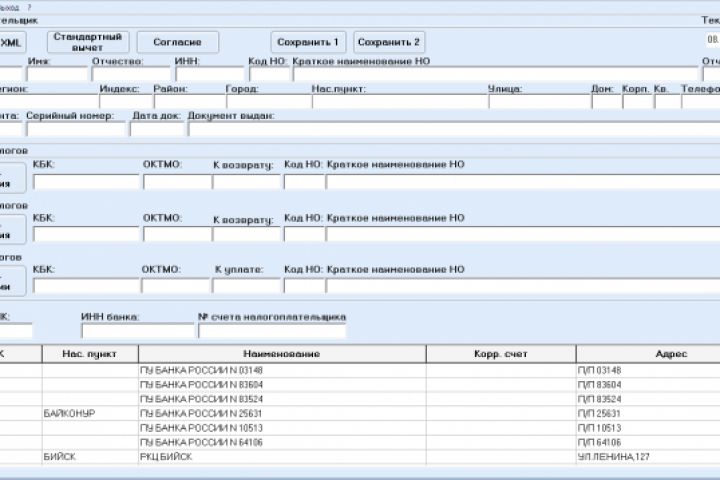The width and height of the screenshot is (720, 480).
Task: Click into the Город field
Action: point(269,102)
